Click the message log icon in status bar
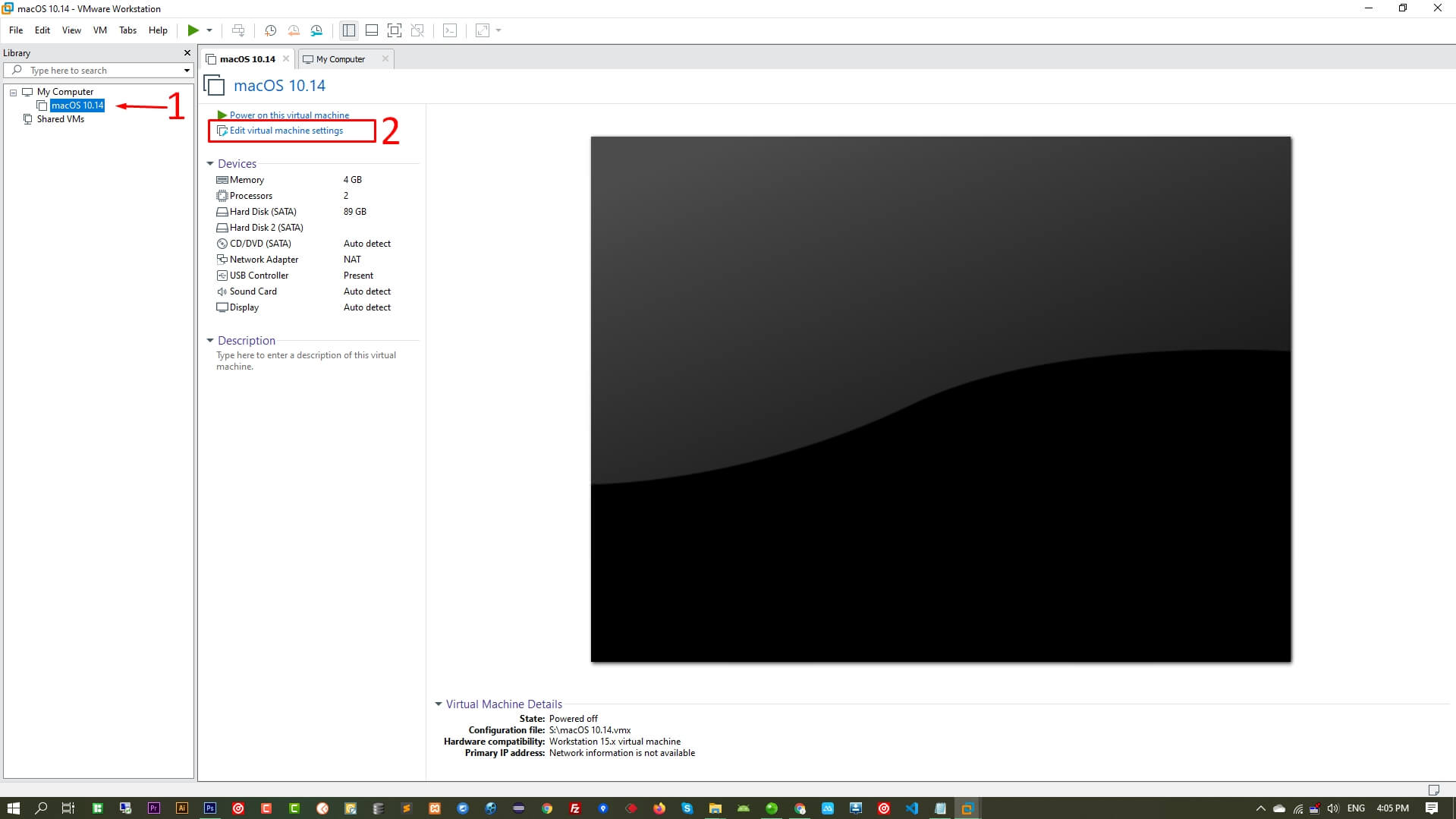Image resolution: width=1456 pixels, height=819 pixels. [x=1433, y=790]
